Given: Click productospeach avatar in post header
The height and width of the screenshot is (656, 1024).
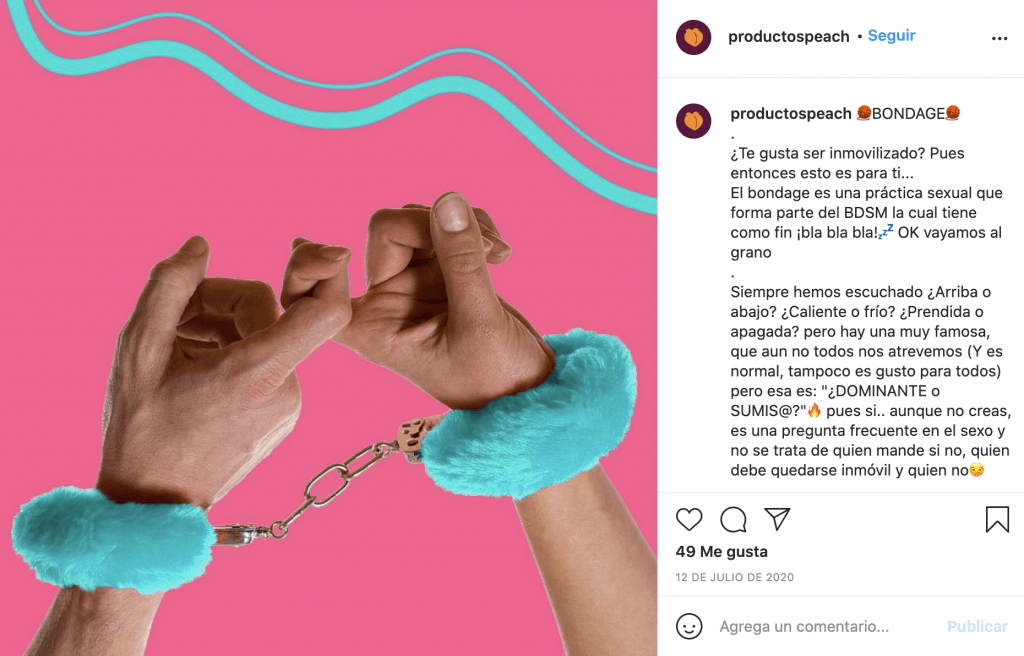Looking at the screenshot, I should point(694,37).
